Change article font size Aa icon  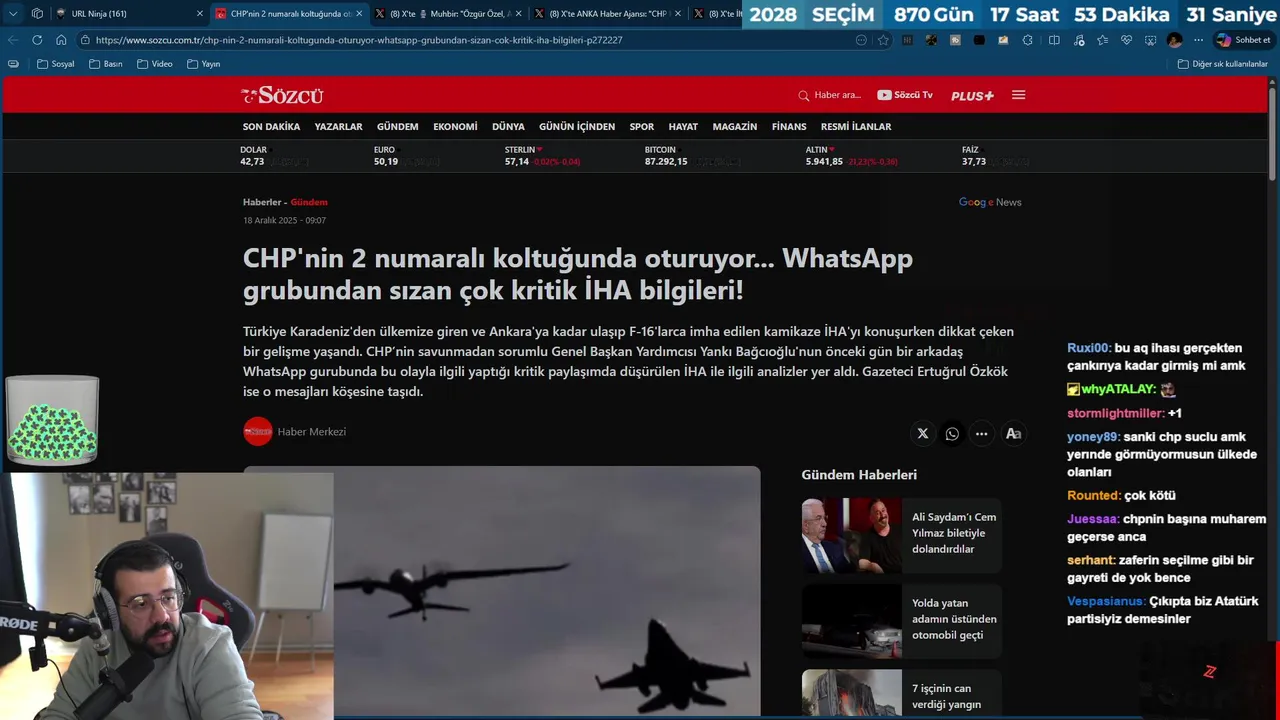click(x=1013, y=434)
